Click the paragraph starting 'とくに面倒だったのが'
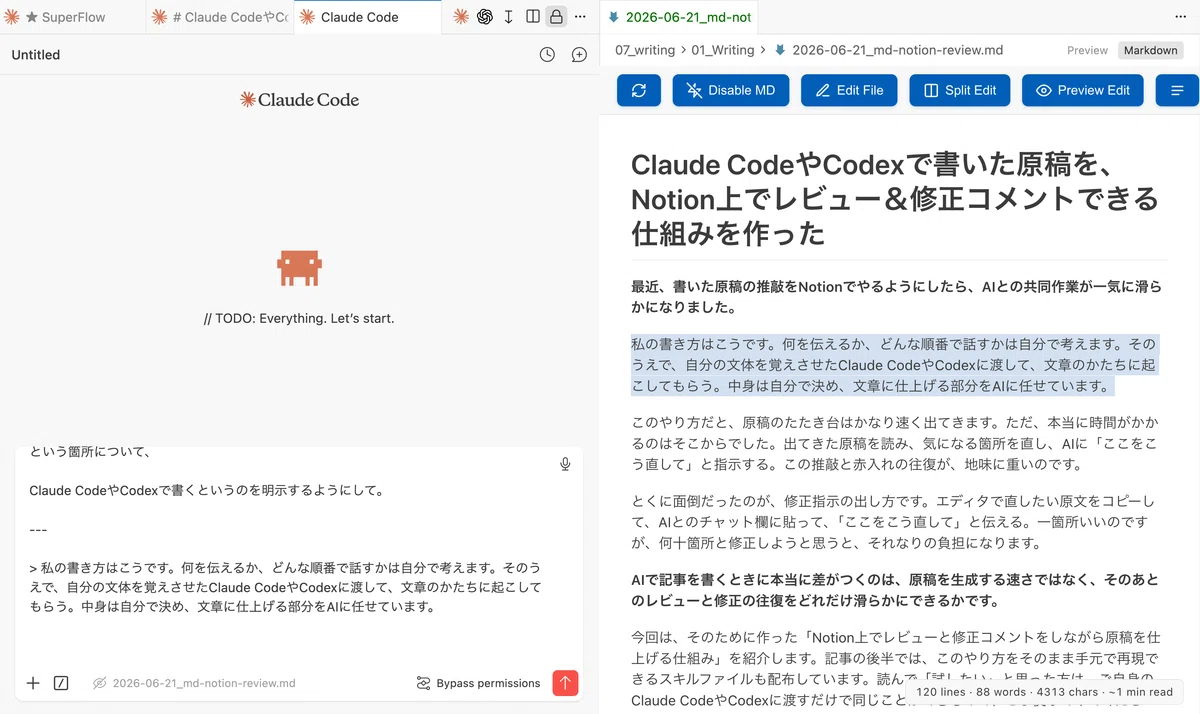This screenshot has height=714, width=1200. coord(893,522)
